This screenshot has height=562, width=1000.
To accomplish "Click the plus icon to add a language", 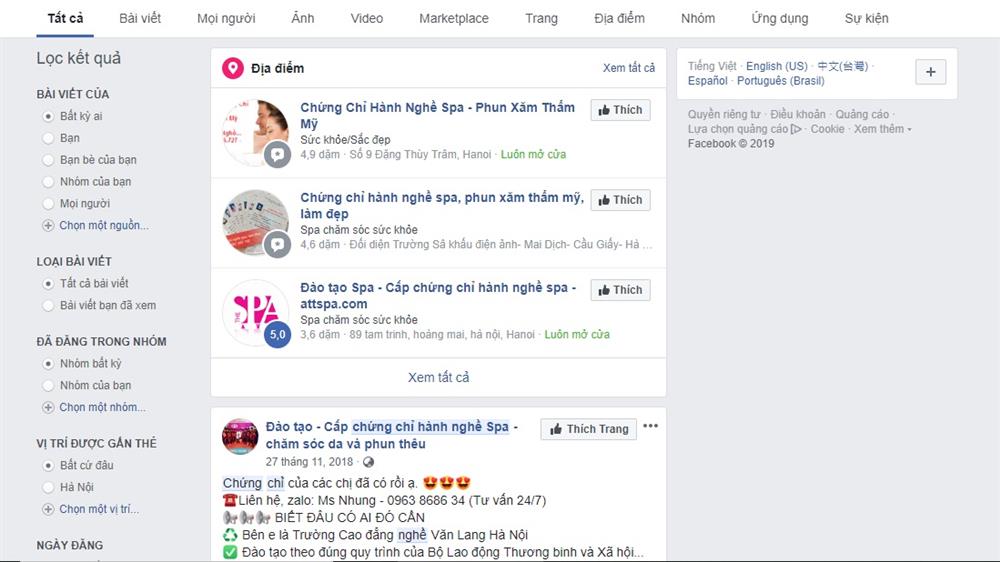I will point(931,72).
